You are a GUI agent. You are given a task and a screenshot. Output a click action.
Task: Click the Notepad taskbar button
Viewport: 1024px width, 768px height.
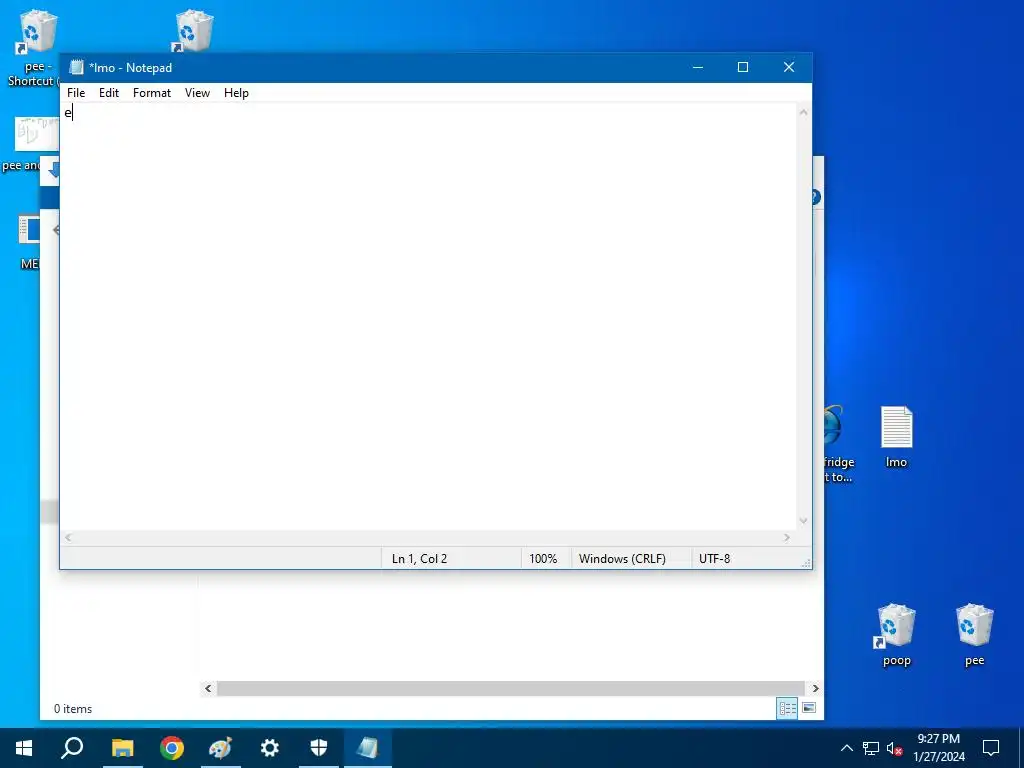368,748
